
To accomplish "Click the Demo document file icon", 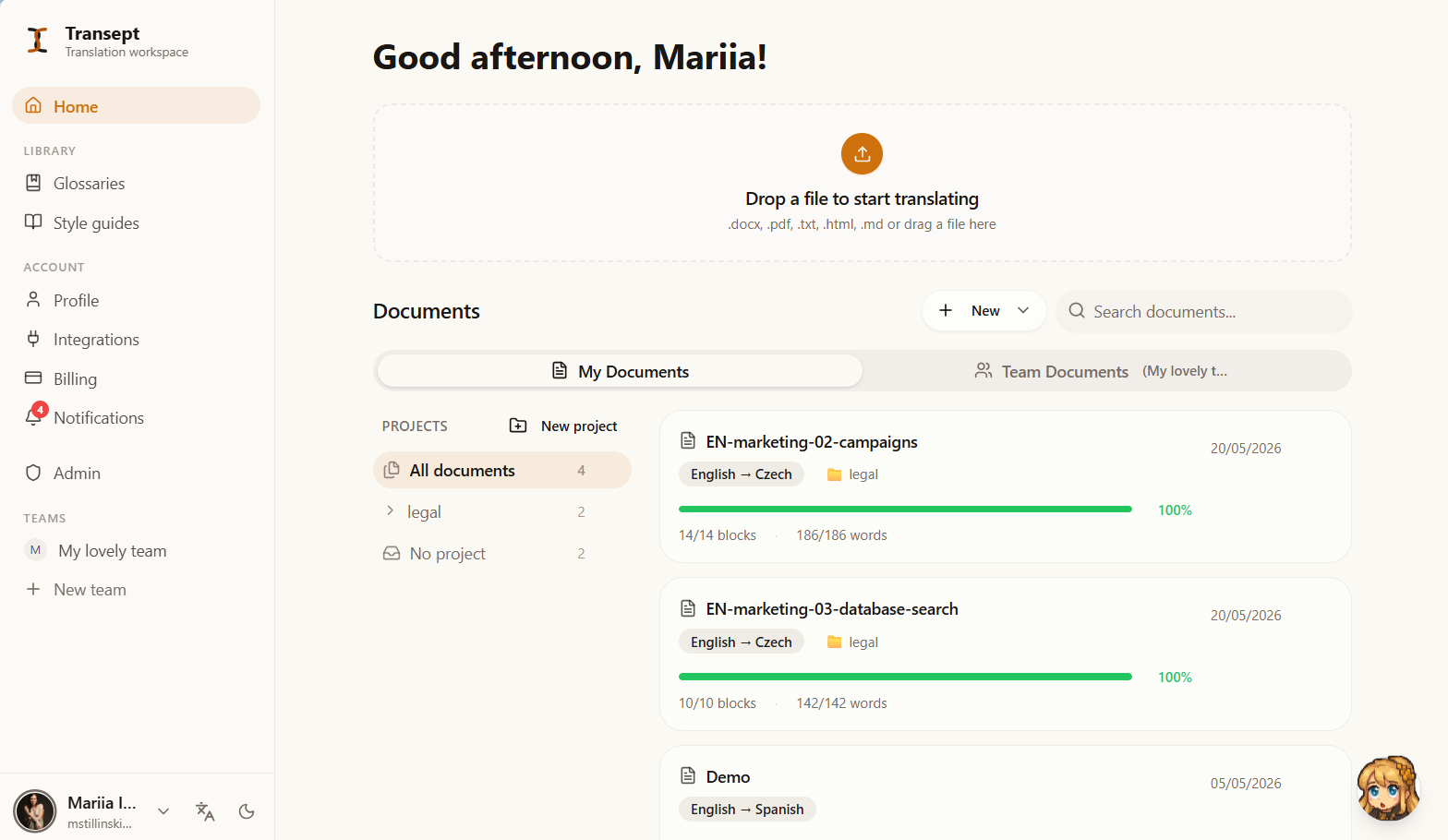I will click(x=688, y=775).
